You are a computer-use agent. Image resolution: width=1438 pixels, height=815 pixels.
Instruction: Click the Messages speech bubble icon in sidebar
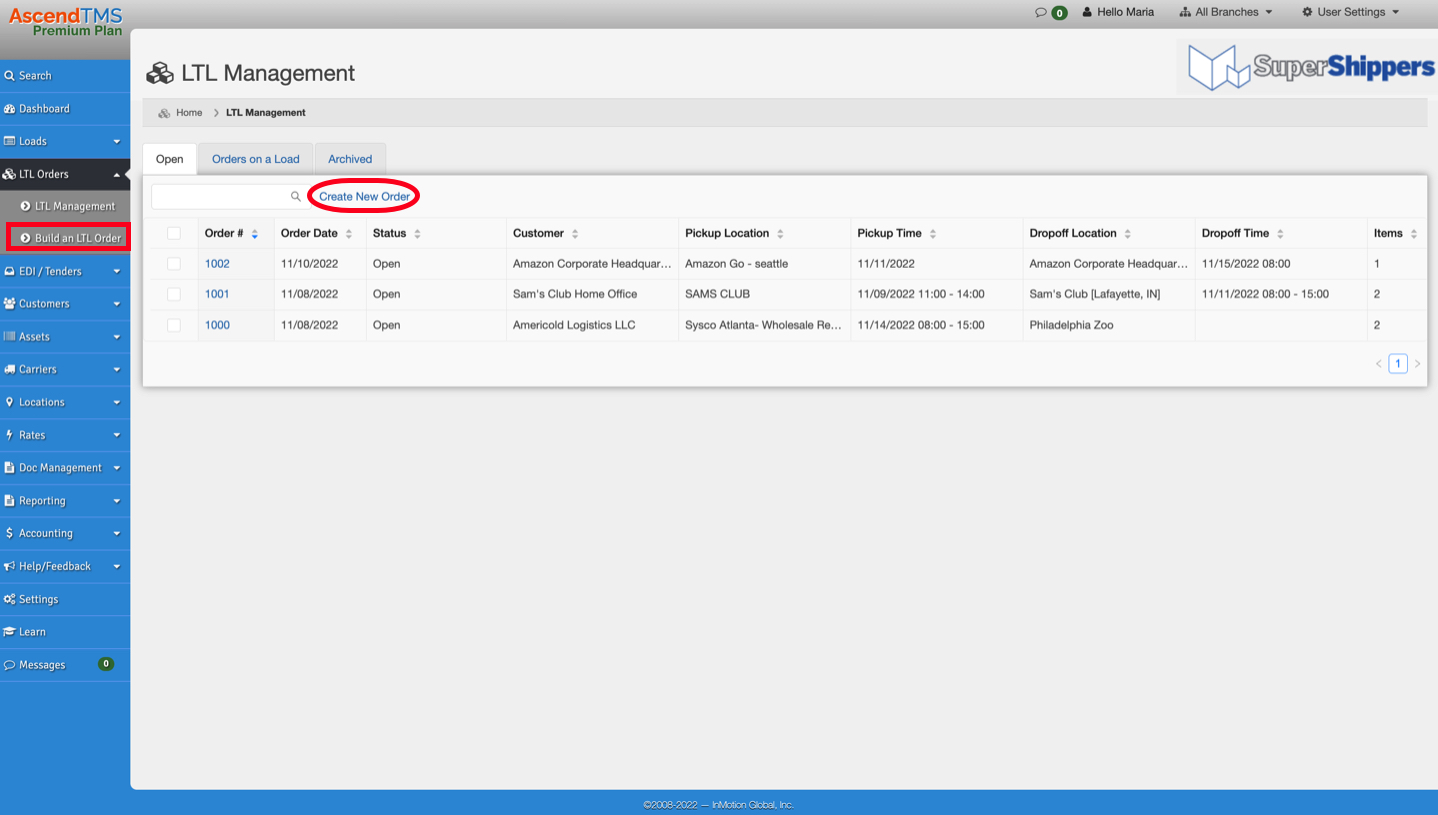[x=9, y=665]
